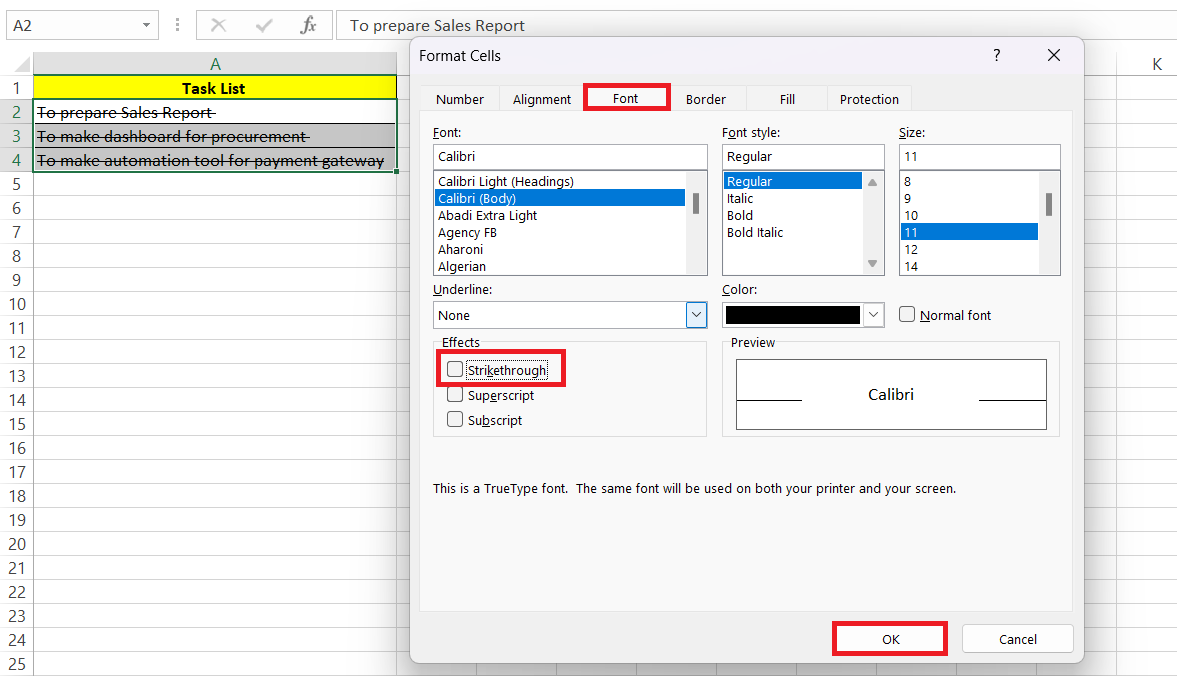This screenshot has width=1177, height=676.
Task: Check the Normal font checkbox
Action: click(x=907, y=314)
